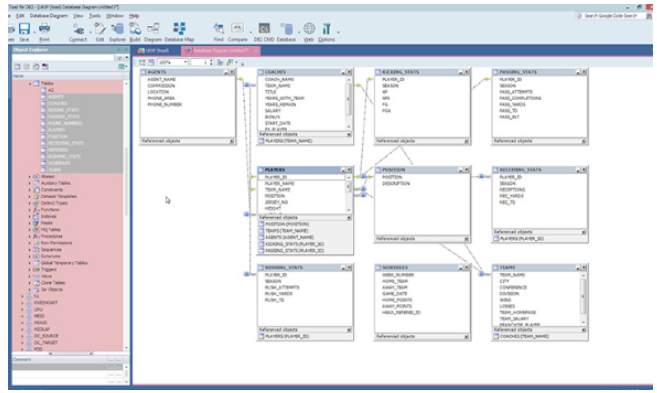Collapse the Tables tree node
Screen dimensions: 657x393
pyautogui.click(x=29, y=83)
